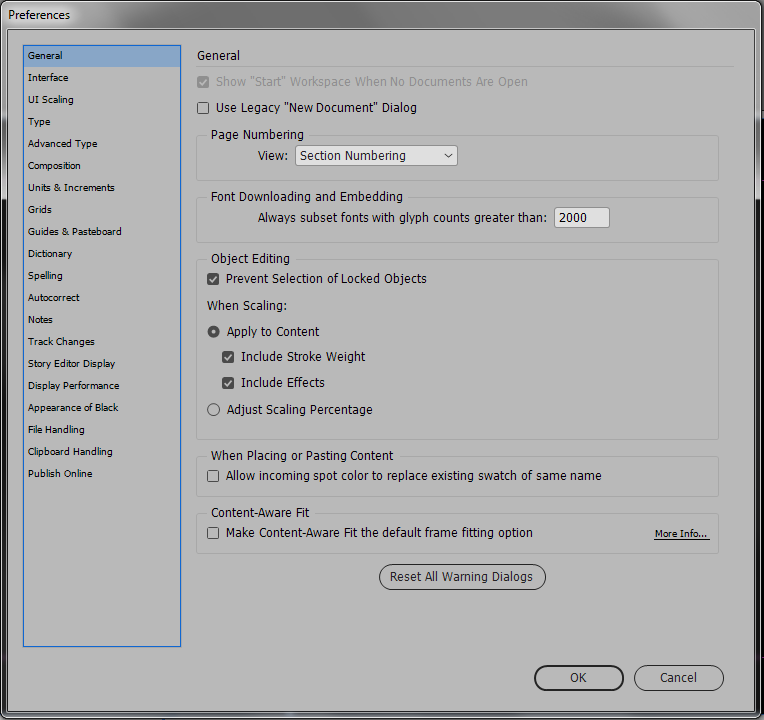Open Appearance of Black preferences
Image resolution: width=764 pixels, height=720 pixels.
pos(102,407)
